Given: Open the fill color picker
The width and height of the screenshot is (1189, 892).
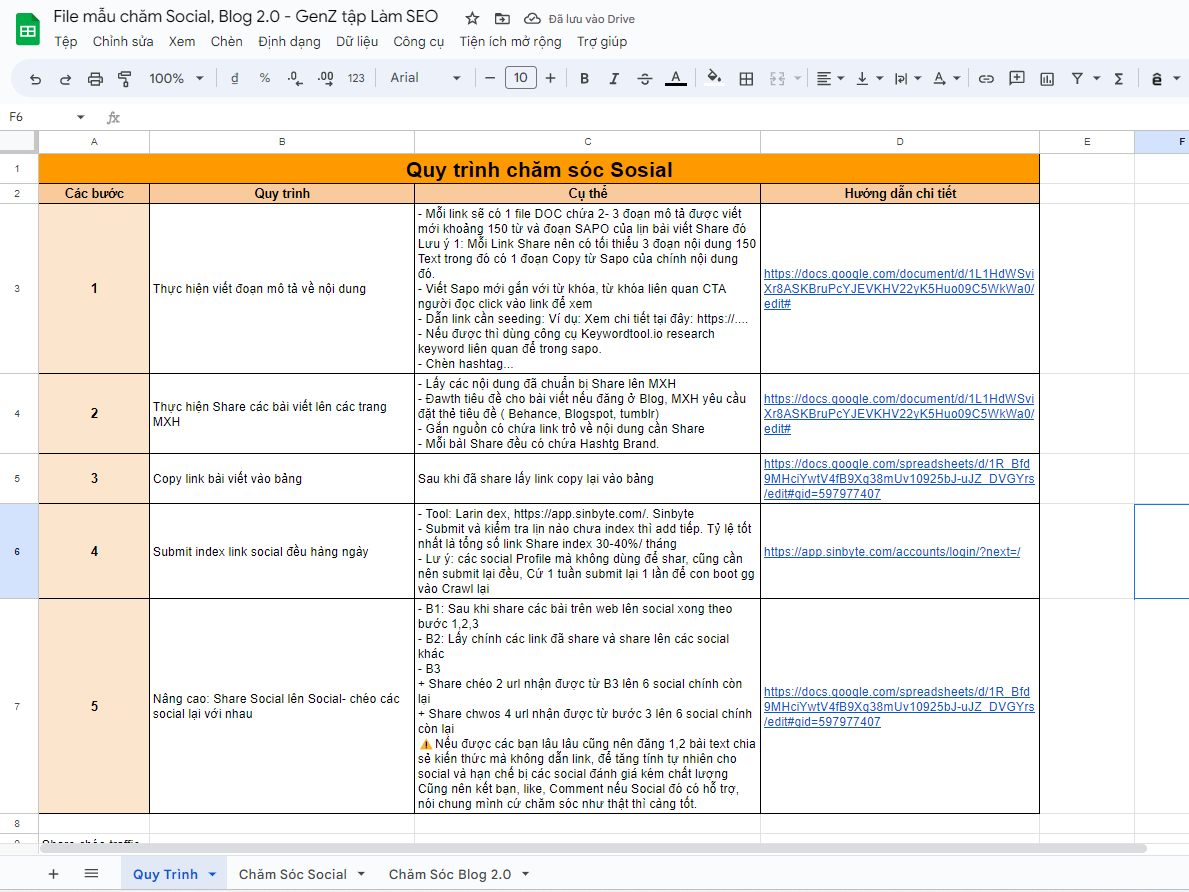Looking at the screenshot, I should tap(714, 77).
